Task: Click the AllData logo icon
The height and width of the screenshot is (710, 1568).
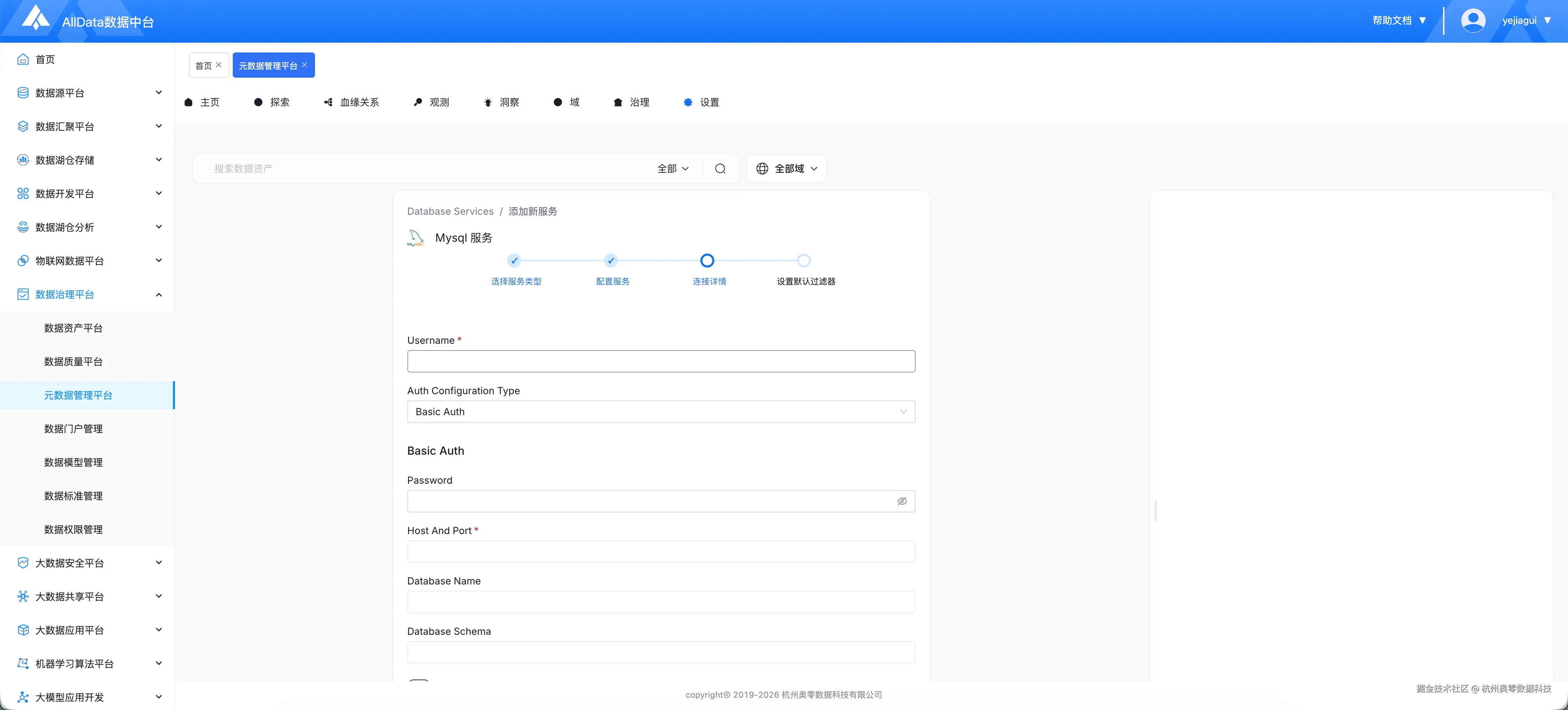Action: pyautogui.click(x=36, y=17)
